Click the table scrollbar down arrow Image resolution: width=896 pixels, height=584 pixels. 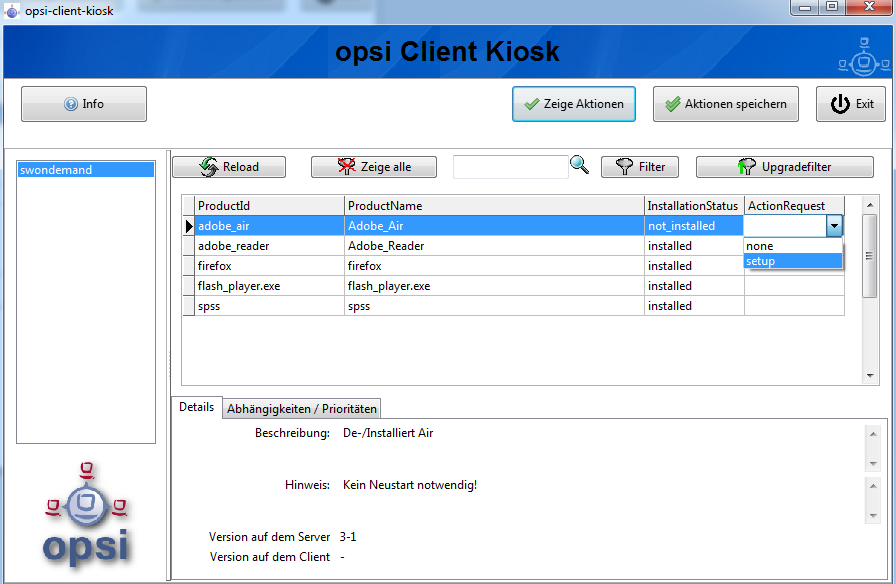(870, 375)
